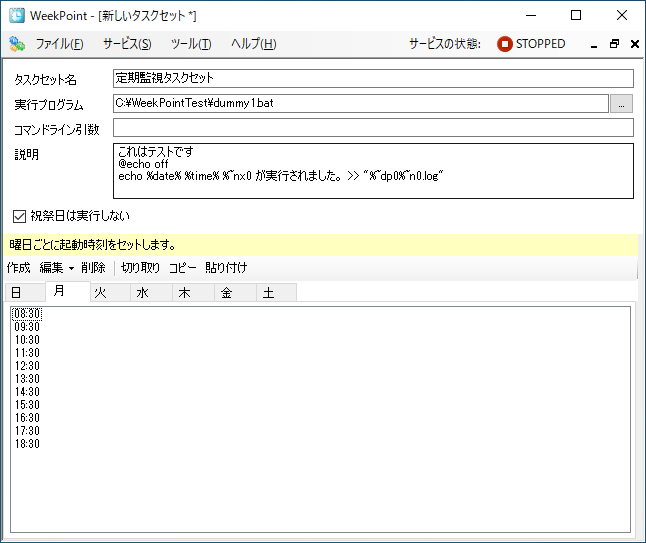
Task: Maximize the WeekPoint main window
Action: pyautogui.click(x=576, y=15)
